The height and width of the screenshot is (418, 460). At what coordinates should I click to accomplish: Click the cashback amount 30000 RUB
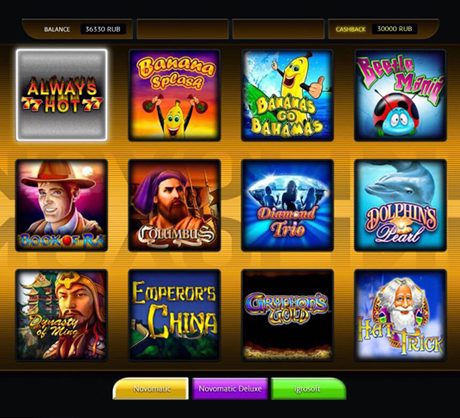pyautogui.click(x=395, y=29)
